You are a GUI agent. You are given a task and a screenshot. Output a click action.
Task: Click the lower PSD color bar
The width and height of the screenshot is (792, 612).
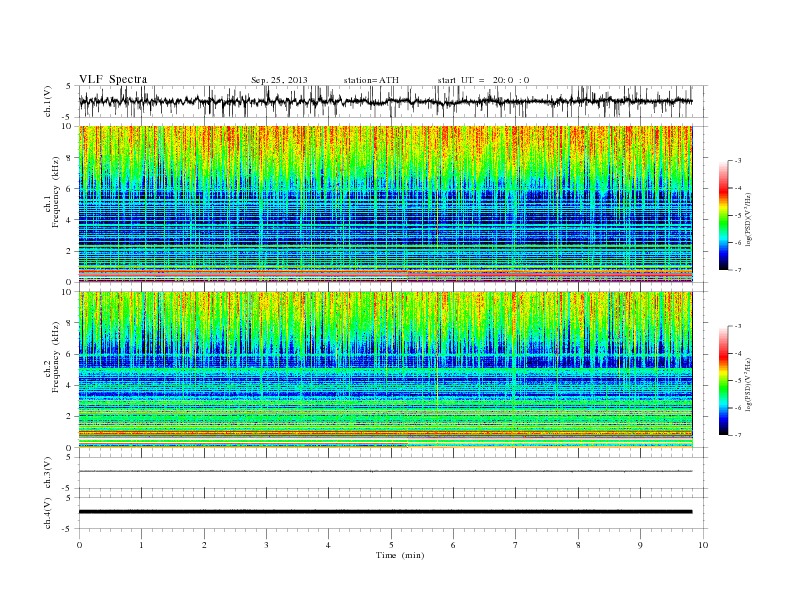point(724,380)
